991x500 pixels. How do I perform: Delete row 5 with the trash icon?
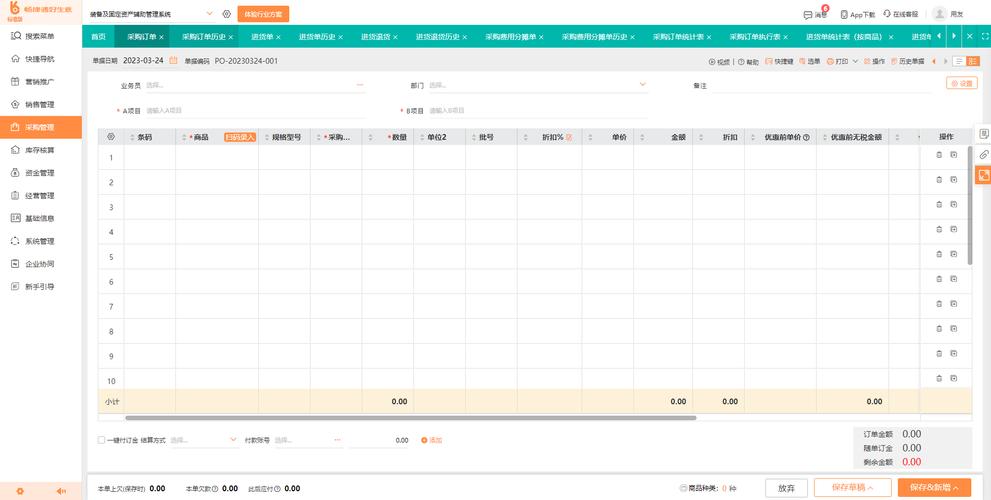point(939,254)
